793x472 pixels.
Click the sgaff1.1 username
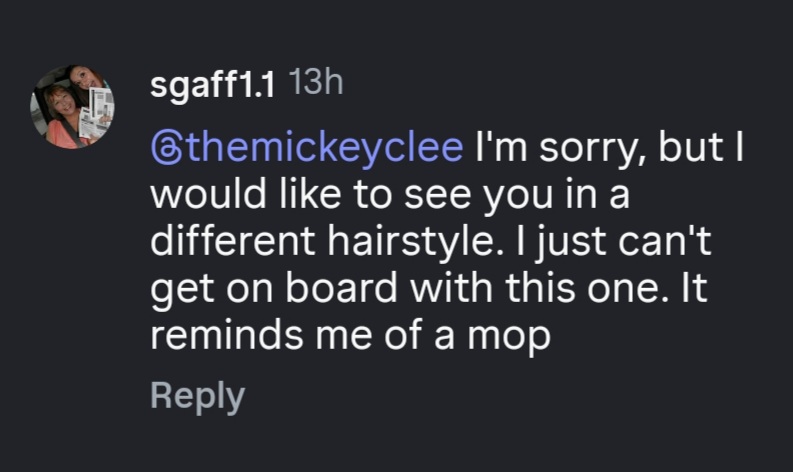[x=212, y=84]
